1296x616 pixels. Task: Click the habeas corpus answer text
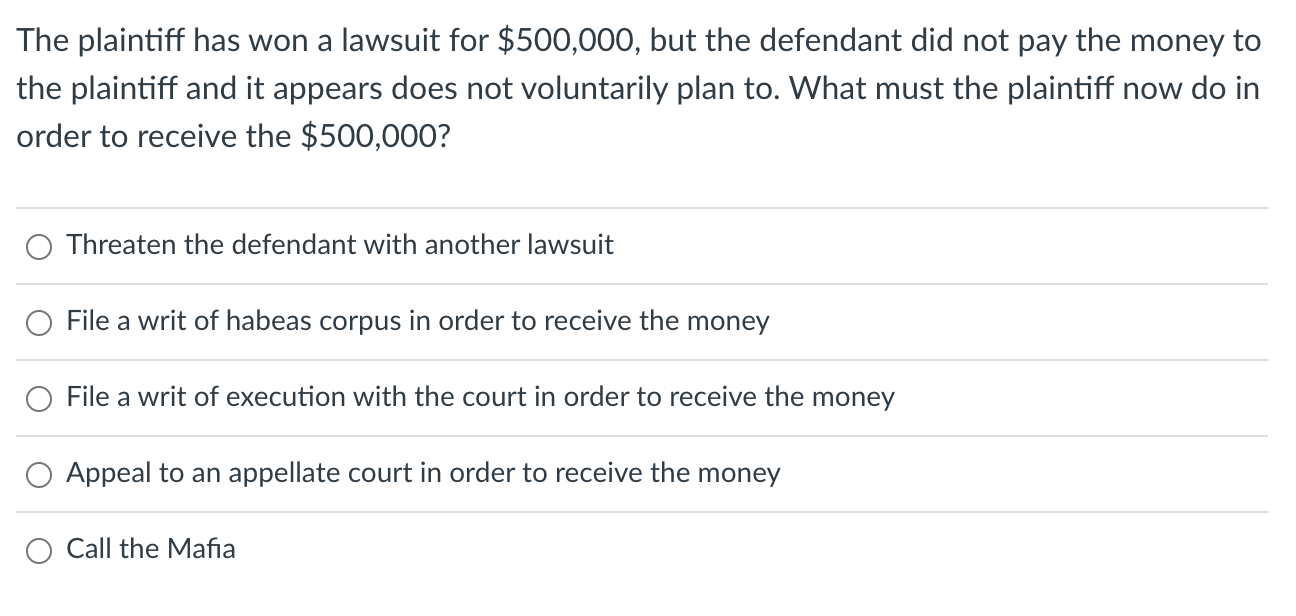tap(418, 321)
